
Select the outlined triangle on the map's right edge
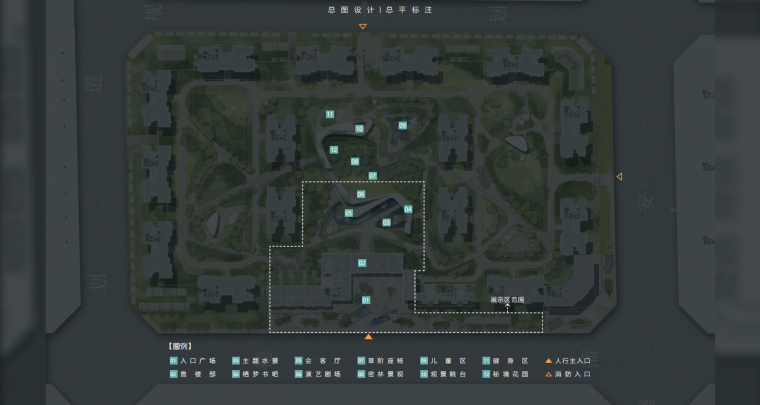pos(619,177)
